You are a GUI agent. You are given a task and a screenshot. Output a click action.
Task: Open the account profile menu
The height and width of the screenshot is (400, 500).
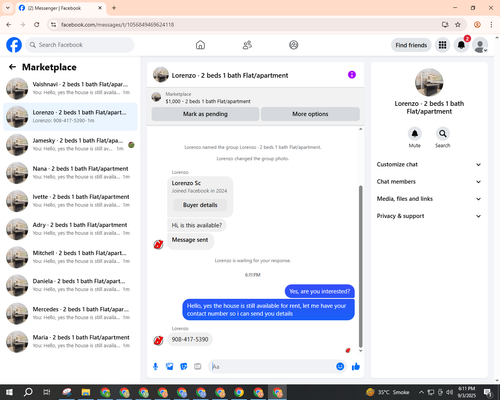480,45
